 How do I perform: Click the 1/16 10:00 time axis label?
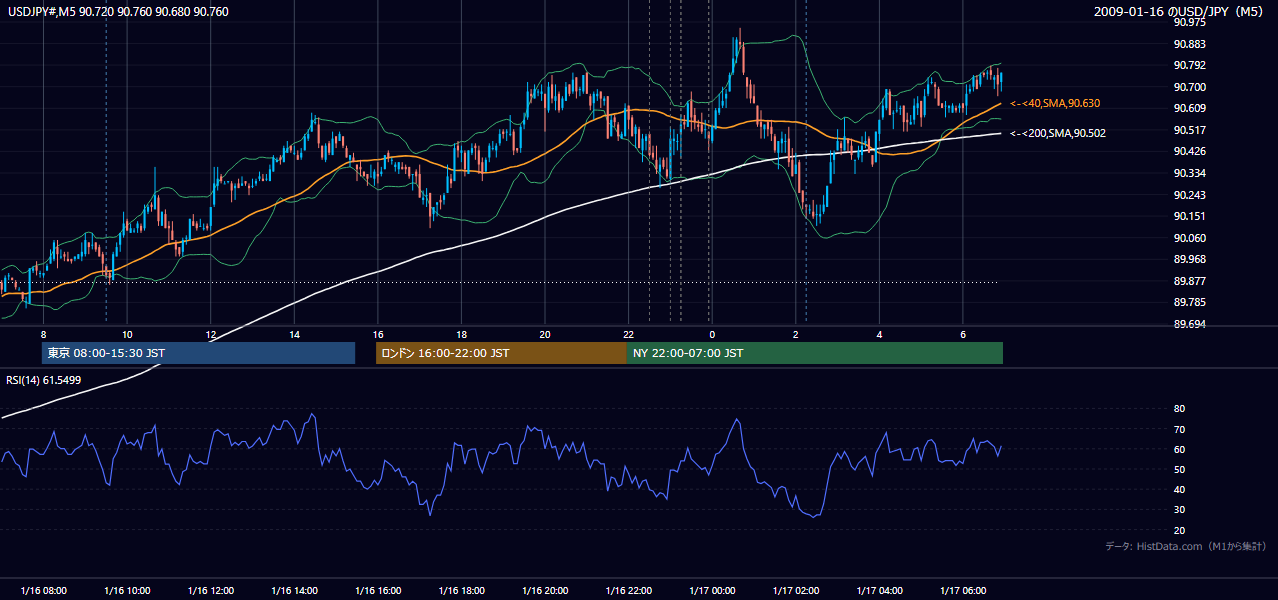(x=127, y=590)
